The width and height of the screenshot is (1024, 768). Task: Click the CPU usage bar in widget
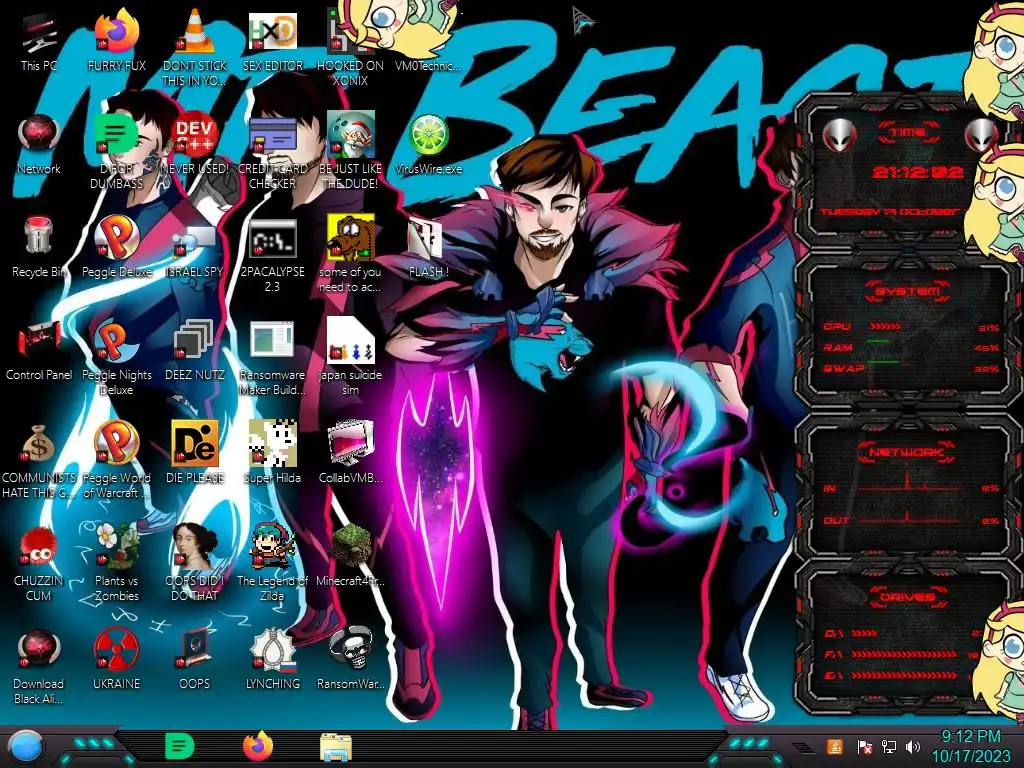click(885, 327)
